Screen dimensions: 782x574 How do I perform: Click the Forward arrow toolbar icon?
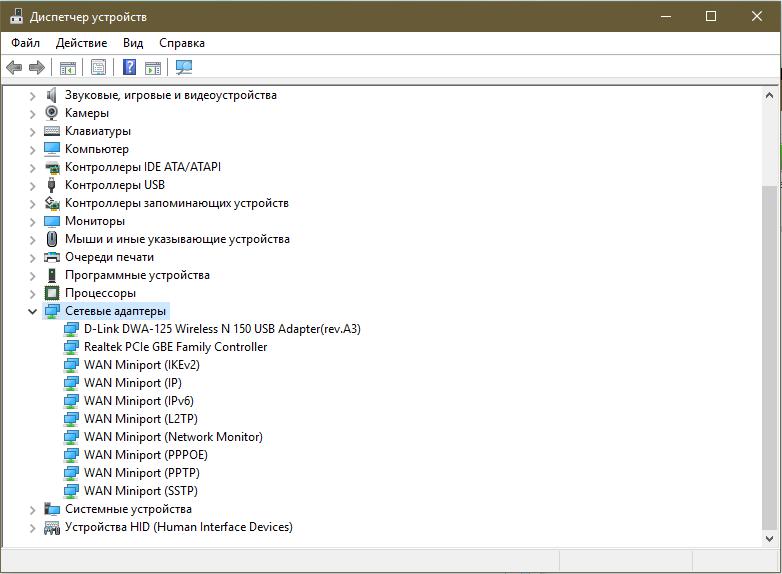(x=37, y=67)
